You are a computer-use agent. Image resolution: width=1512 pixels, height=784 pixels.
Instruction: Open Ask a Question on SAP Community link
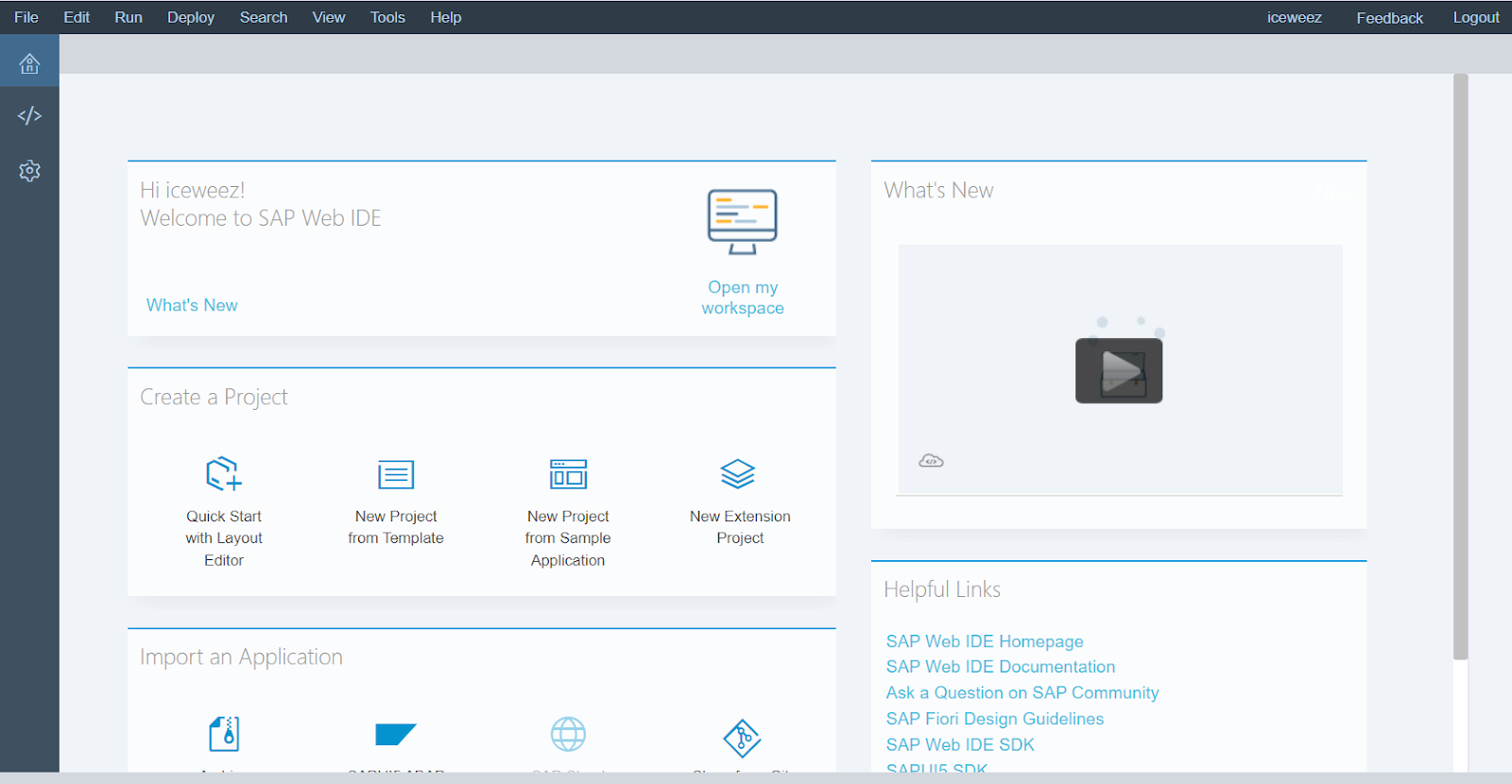coord(1022,692)
